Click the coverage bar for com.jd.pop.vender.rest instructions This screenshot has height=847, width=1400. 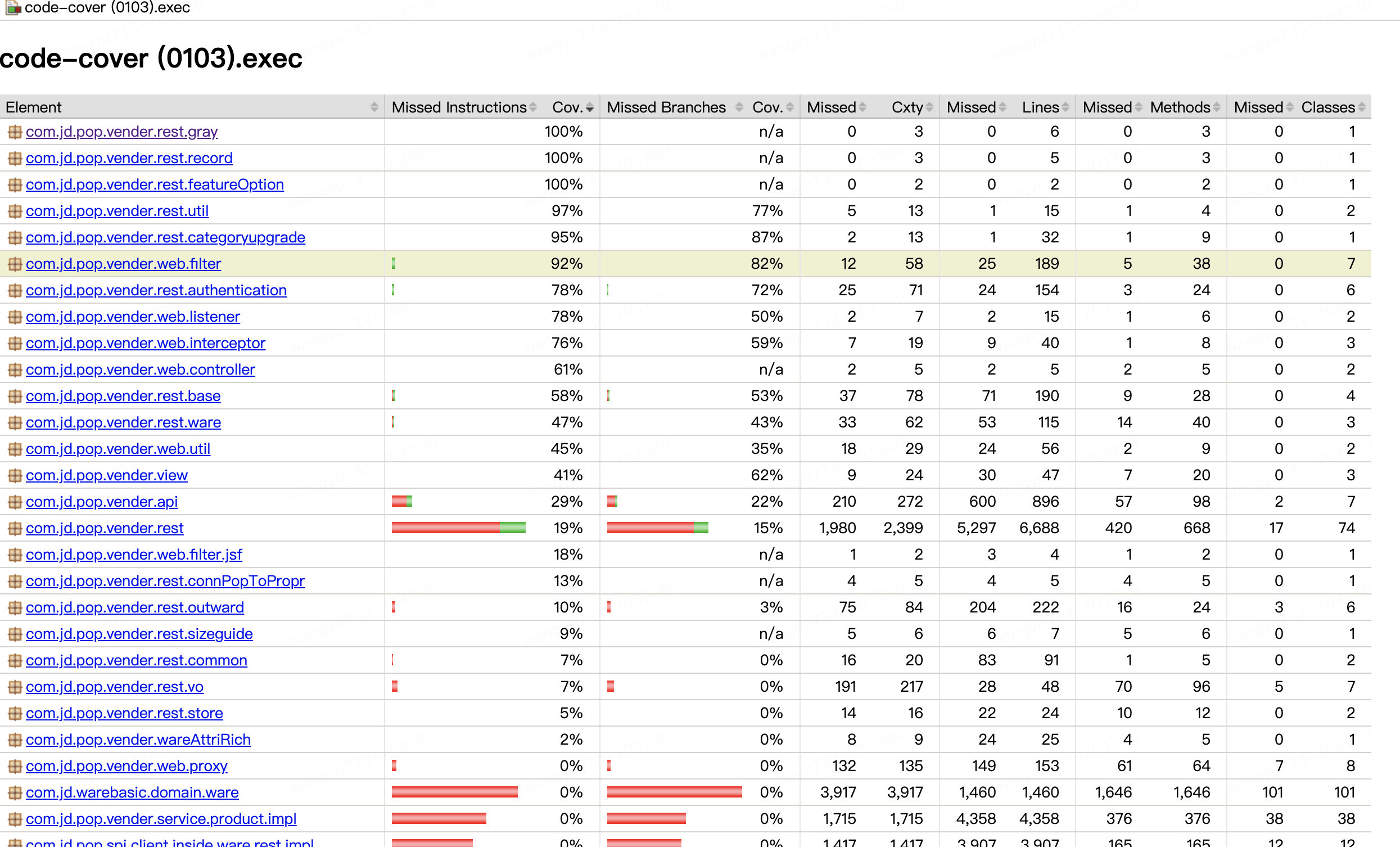click(x=459, y=528)
